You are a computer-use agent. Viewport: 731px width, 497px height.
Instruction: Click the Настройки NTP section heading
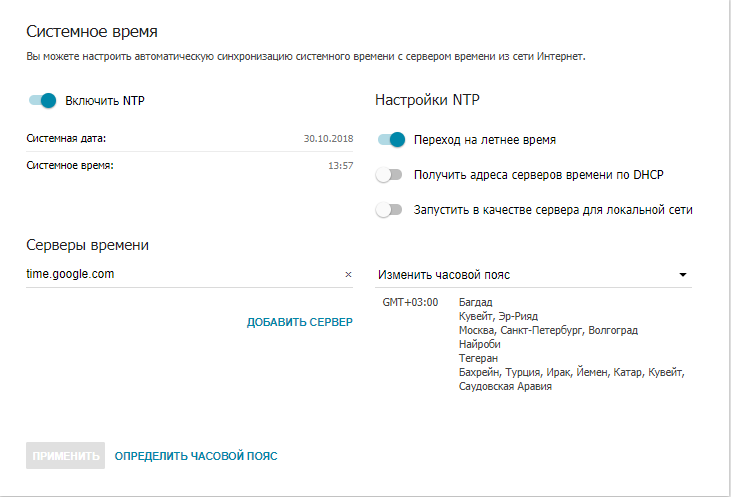point(427,100)
